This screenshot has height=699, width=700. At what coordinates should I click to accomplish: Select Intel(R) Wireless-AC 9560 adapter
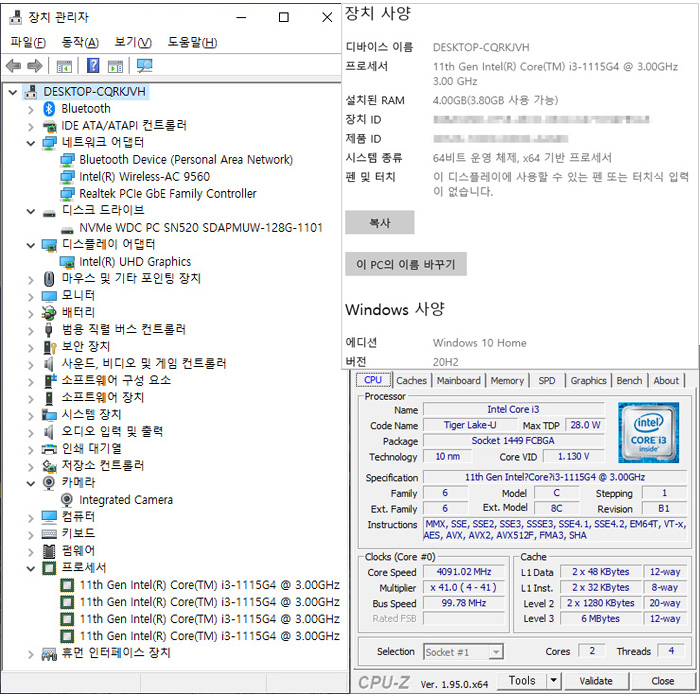tap(144, 177)
